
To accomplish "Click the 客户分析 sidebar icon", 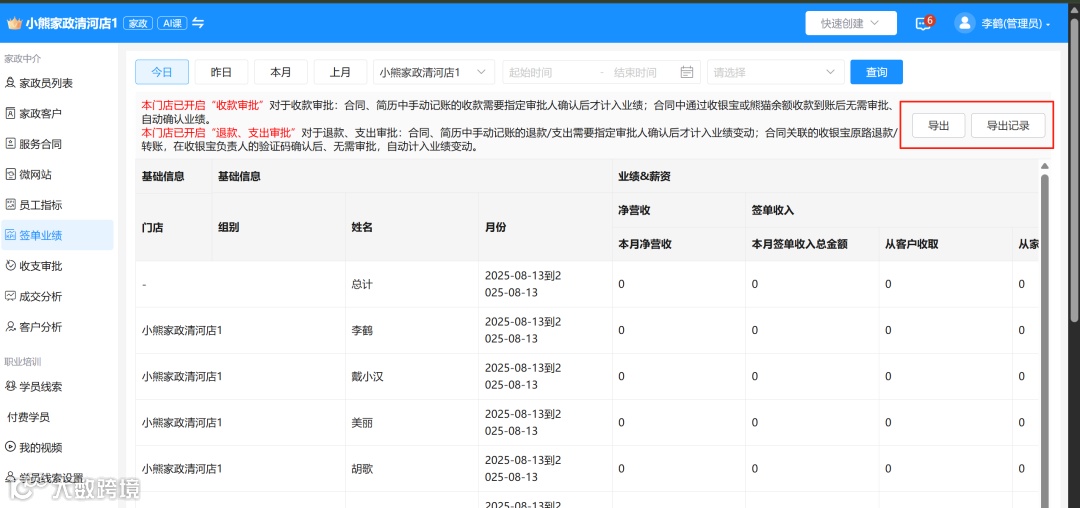I will click(x=10, y=327).
